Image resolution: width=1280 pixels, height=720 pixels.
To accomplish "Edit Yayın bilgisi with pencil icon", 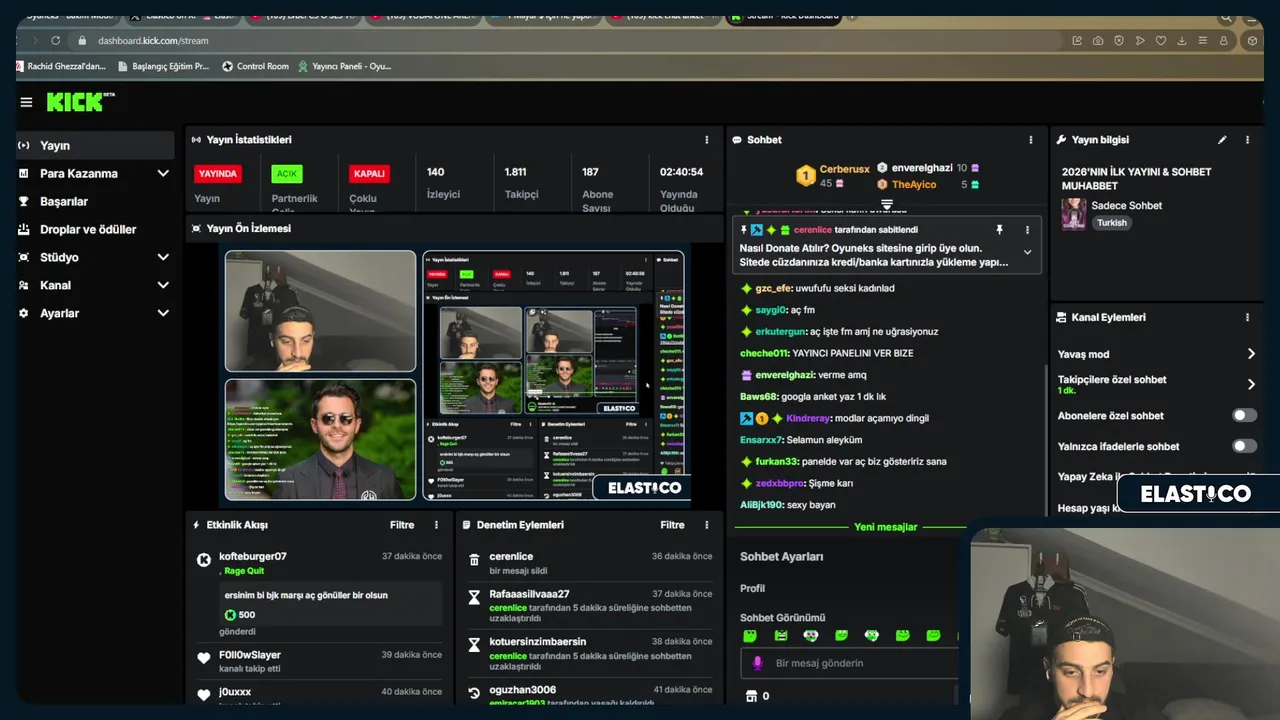I will pos(1222,140).
